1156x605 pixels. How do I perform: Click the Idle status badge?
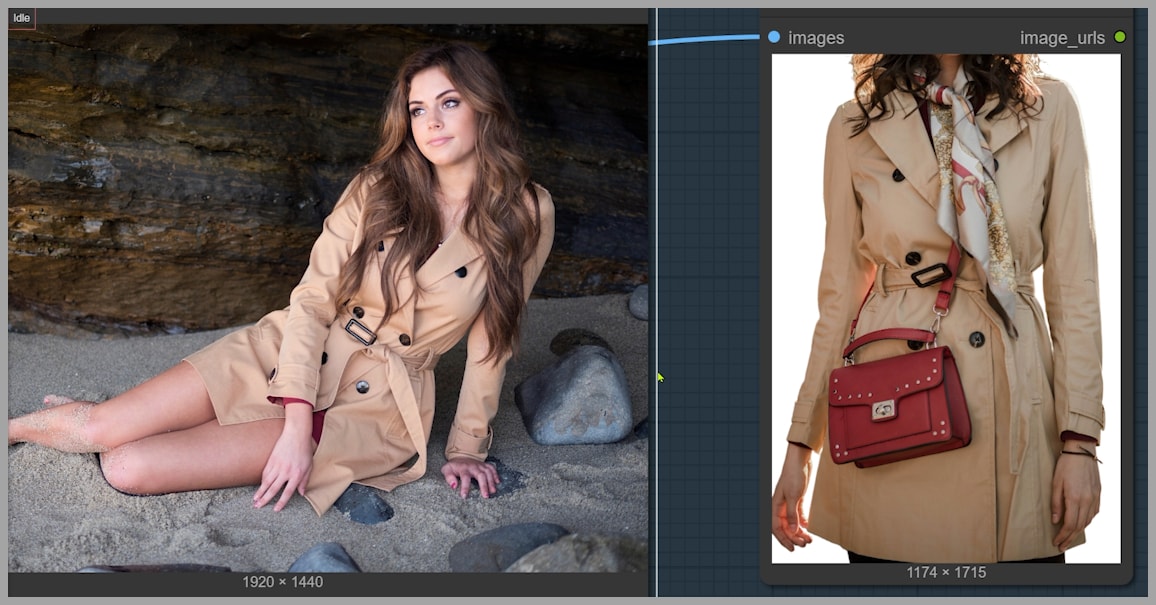[21, 18]
